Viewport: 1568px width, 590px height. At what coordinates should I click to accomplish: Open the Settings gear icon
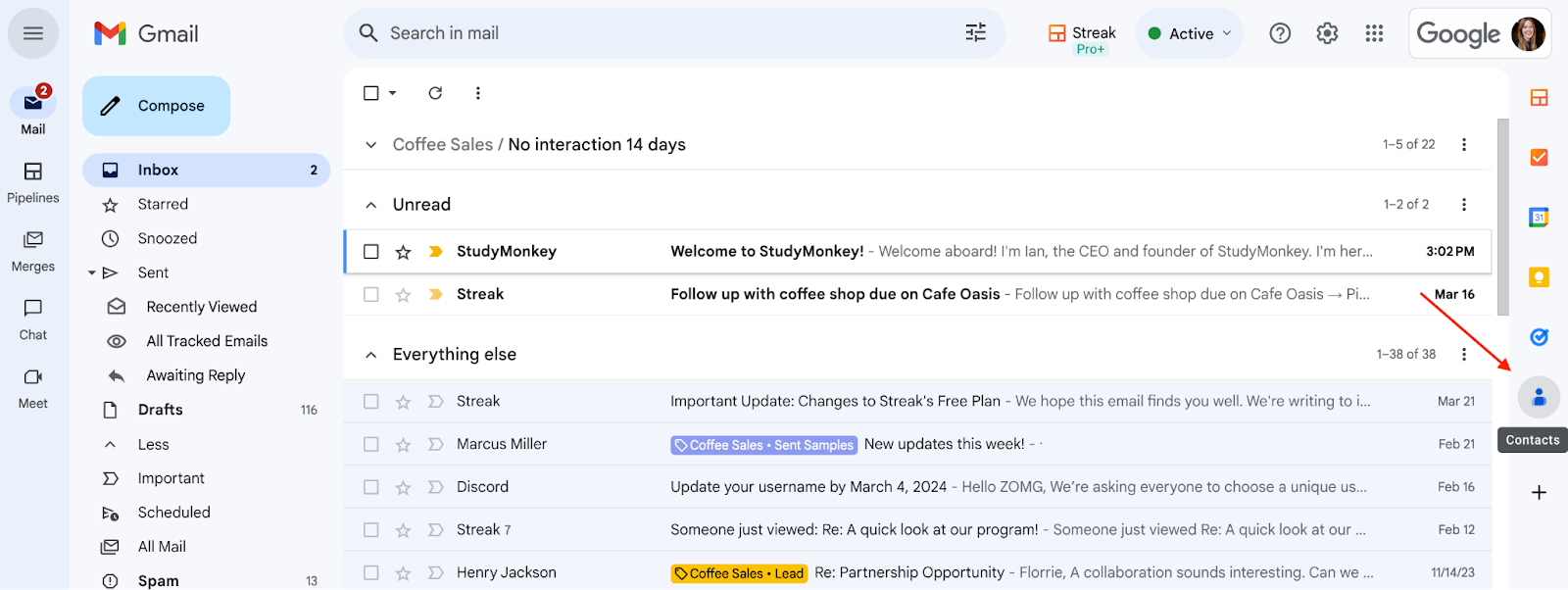tap(1327, 33)
